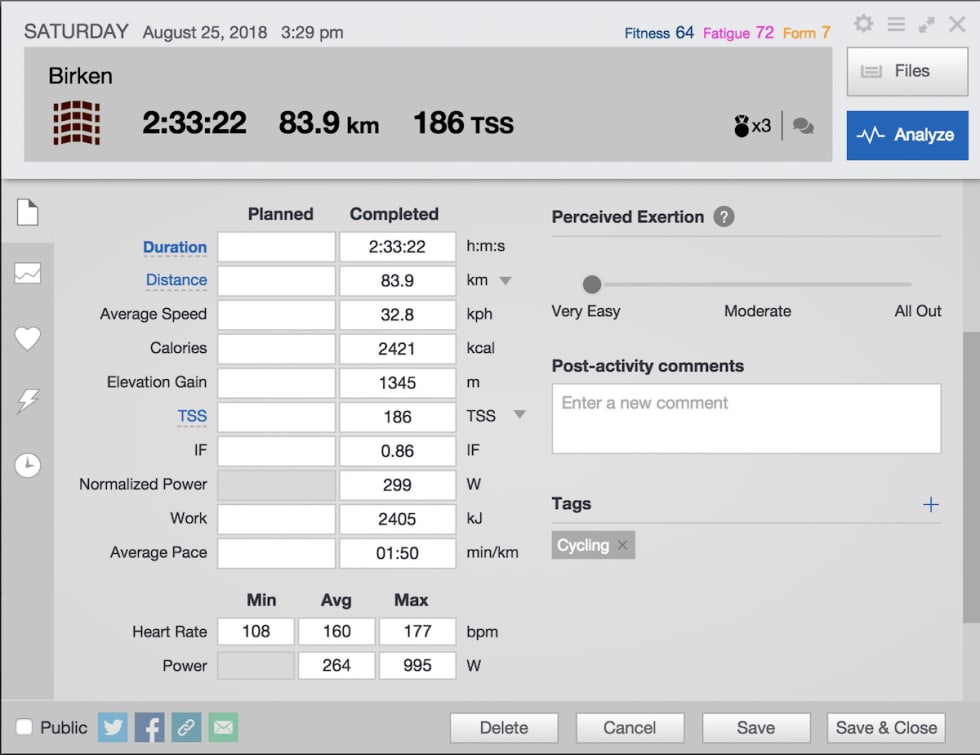Share the workout on Twitter

[112, 728]
